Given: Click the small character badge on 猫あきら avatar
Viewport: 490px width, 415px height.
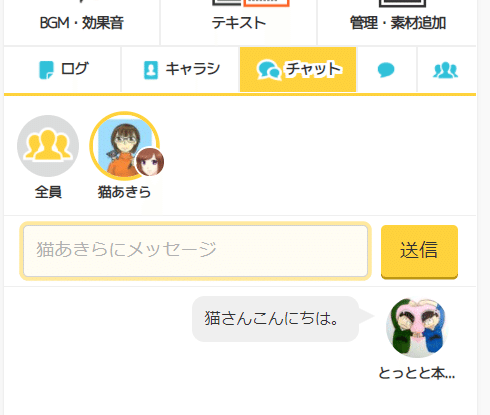Looking at the screenshot, I should tap(150, 162).
